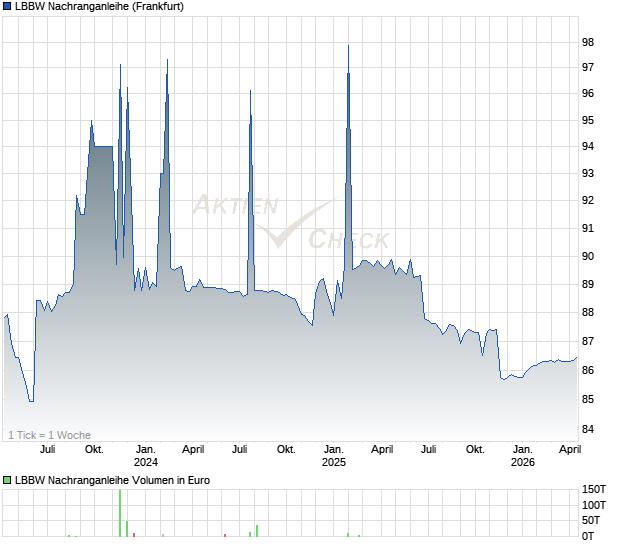
Task: Click the blue legend square beside chart title
Action: pyautogui.click(x=7, y=6)
